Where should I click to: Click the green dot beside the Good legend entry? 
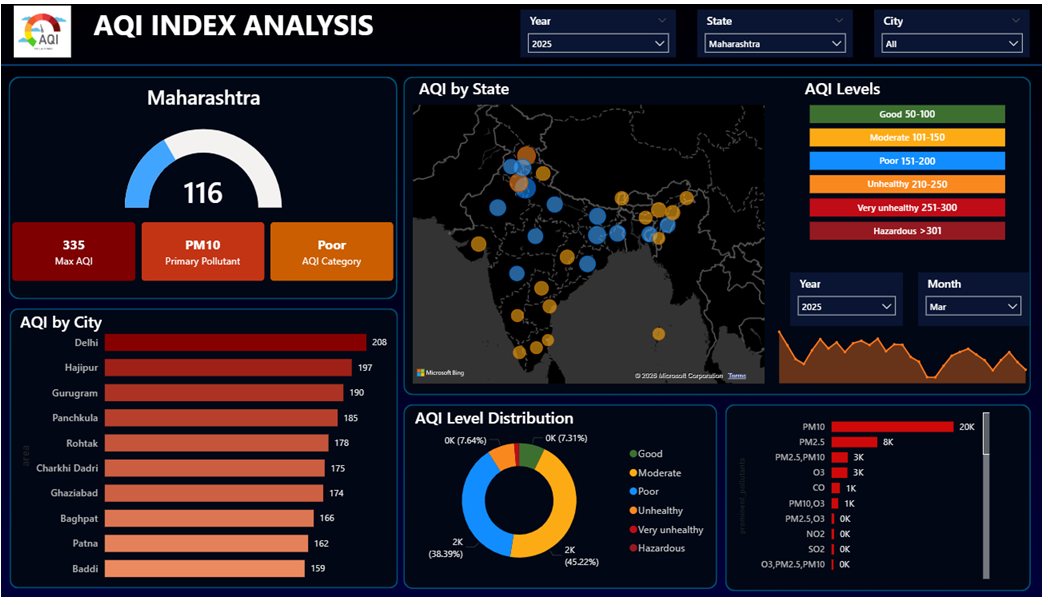(x=631, y=453)
